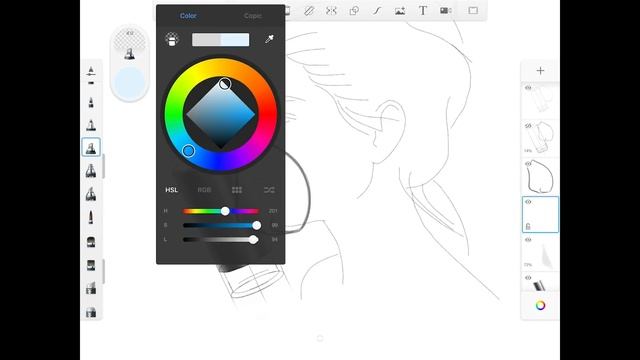Viewport: 640px width, 360px height.
Task: Select the thick outline shape layer thumbnail
Action: (x=540, y=176)
